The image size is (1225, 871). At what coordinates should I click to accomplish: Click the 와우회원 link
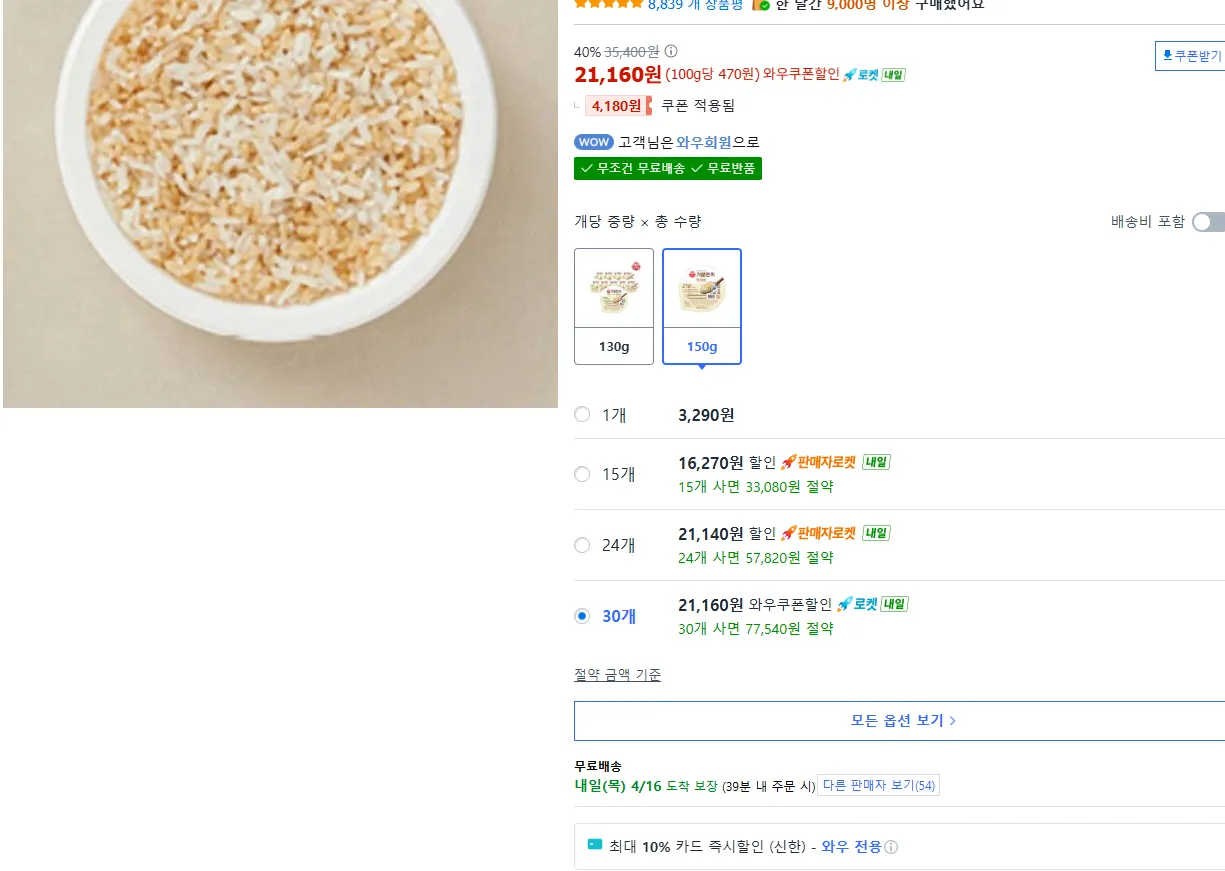[x=704, y=142]
